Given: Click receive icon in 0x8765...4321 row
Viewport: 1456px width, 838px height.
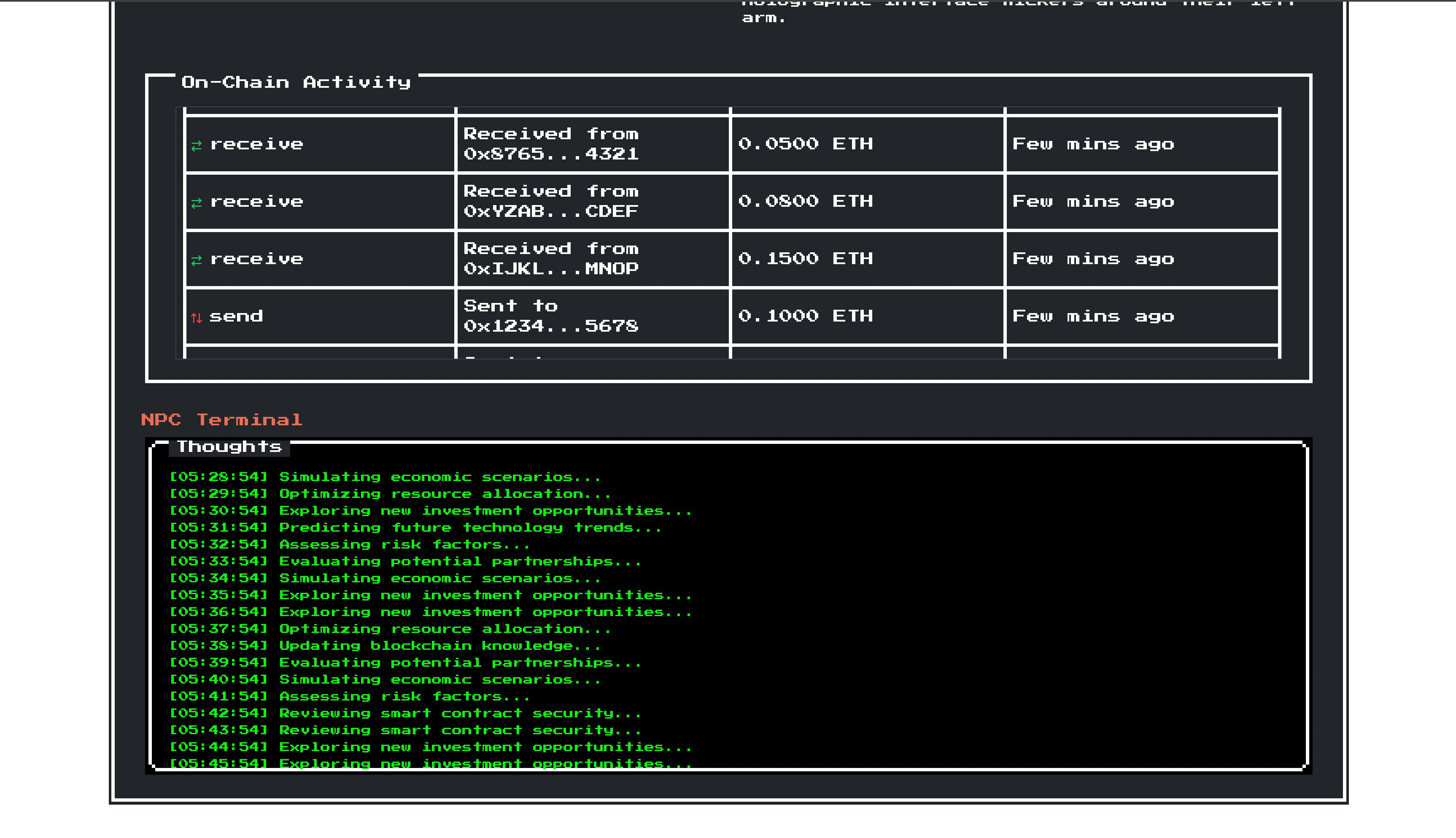Looking at the screenshot, I should [x=197, y=146].
